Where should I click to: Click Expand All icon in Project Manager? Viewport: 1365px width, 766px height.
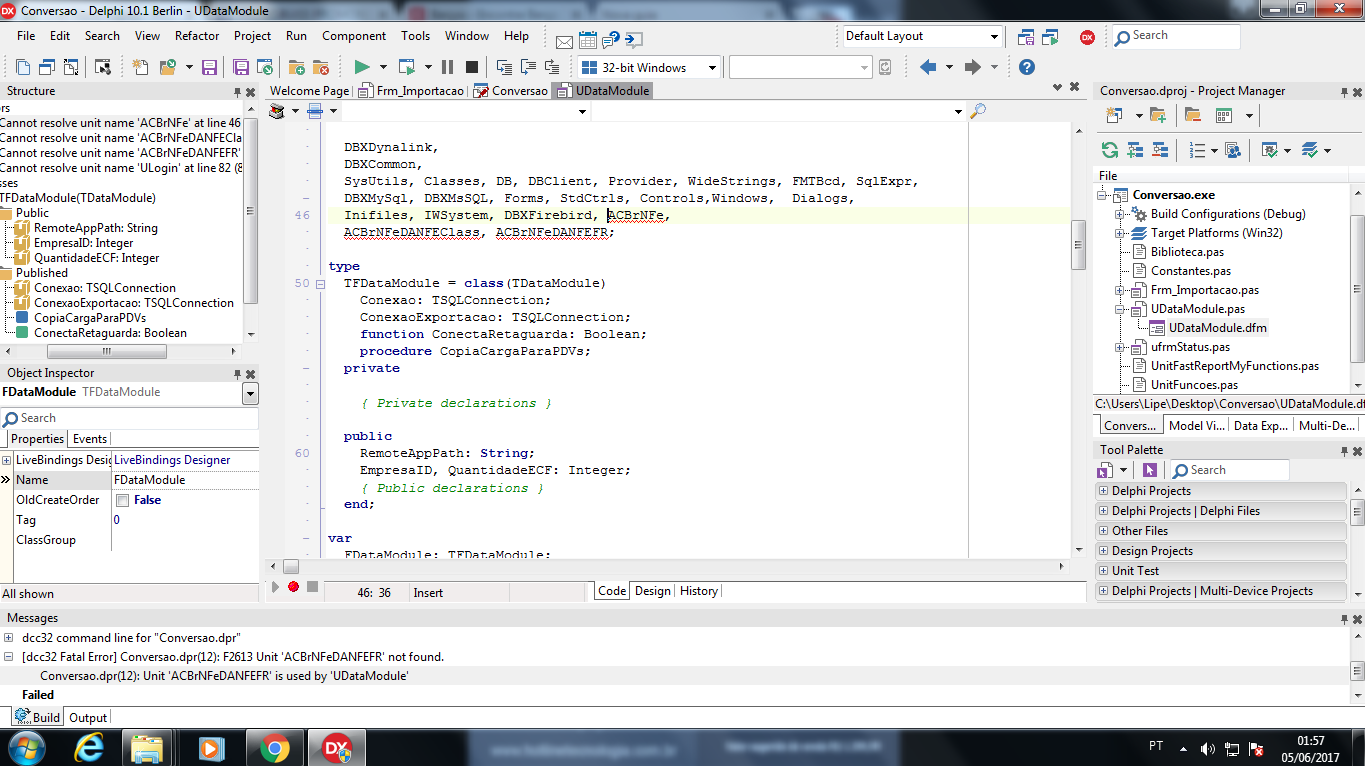[1135, 150]
